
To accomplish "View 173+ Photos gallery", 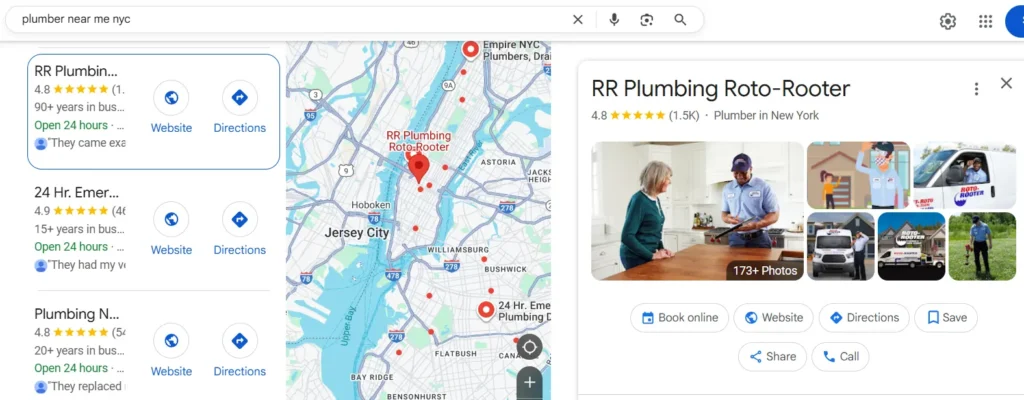I will (765, 270).
